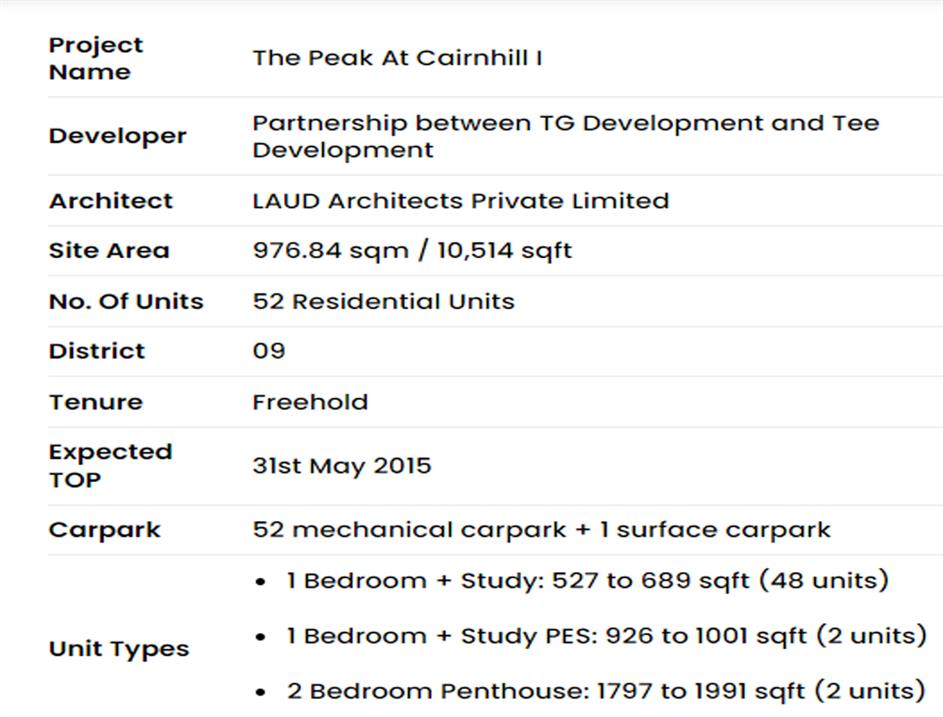The height and width of the screenshot is (717, 943).
Task: Select LAUD Architects Private Limited value
Action: 460,201
